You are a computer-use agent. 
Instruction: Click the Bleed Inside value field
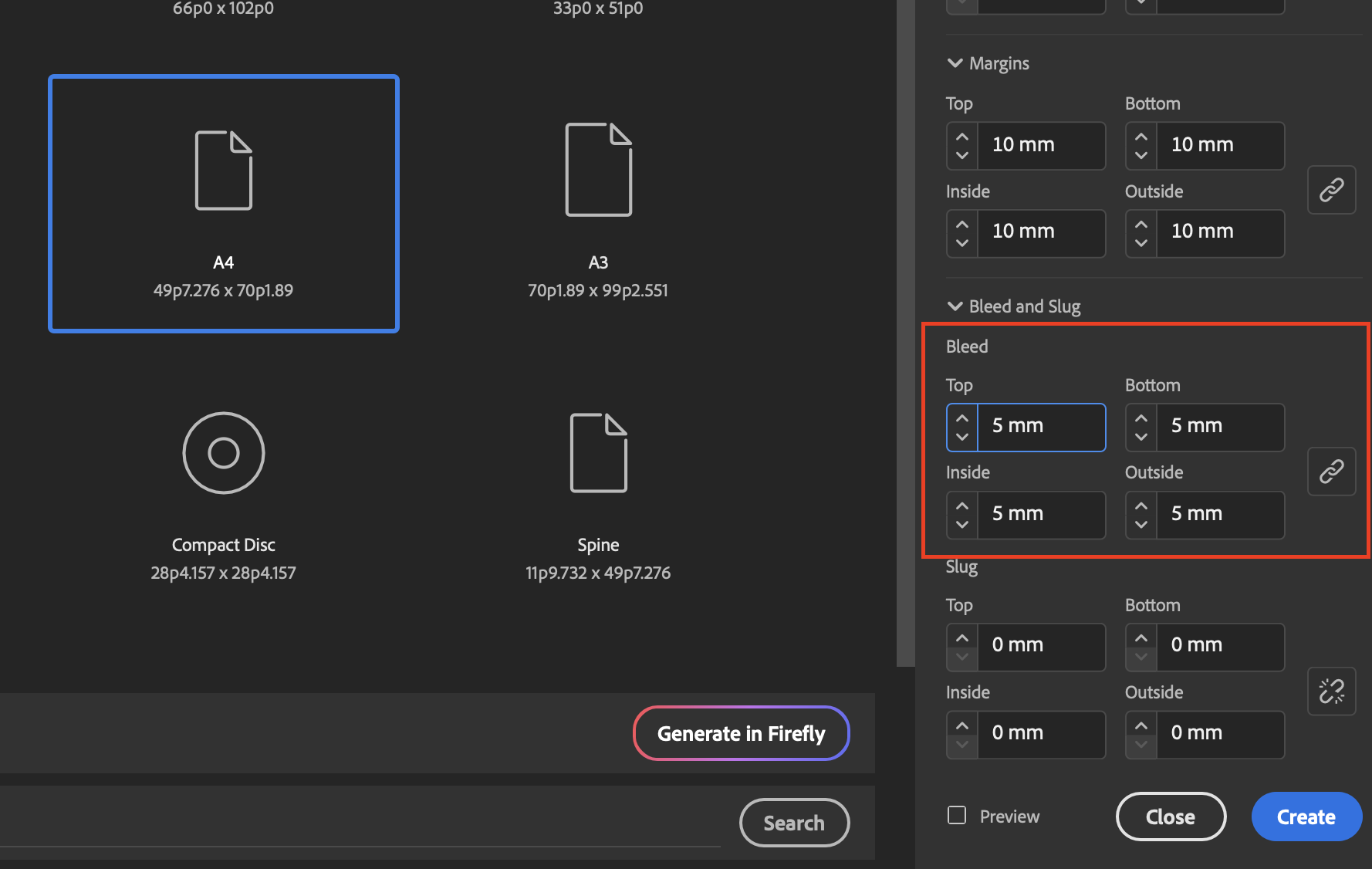pyautogui.click(x=1042, y=515)
